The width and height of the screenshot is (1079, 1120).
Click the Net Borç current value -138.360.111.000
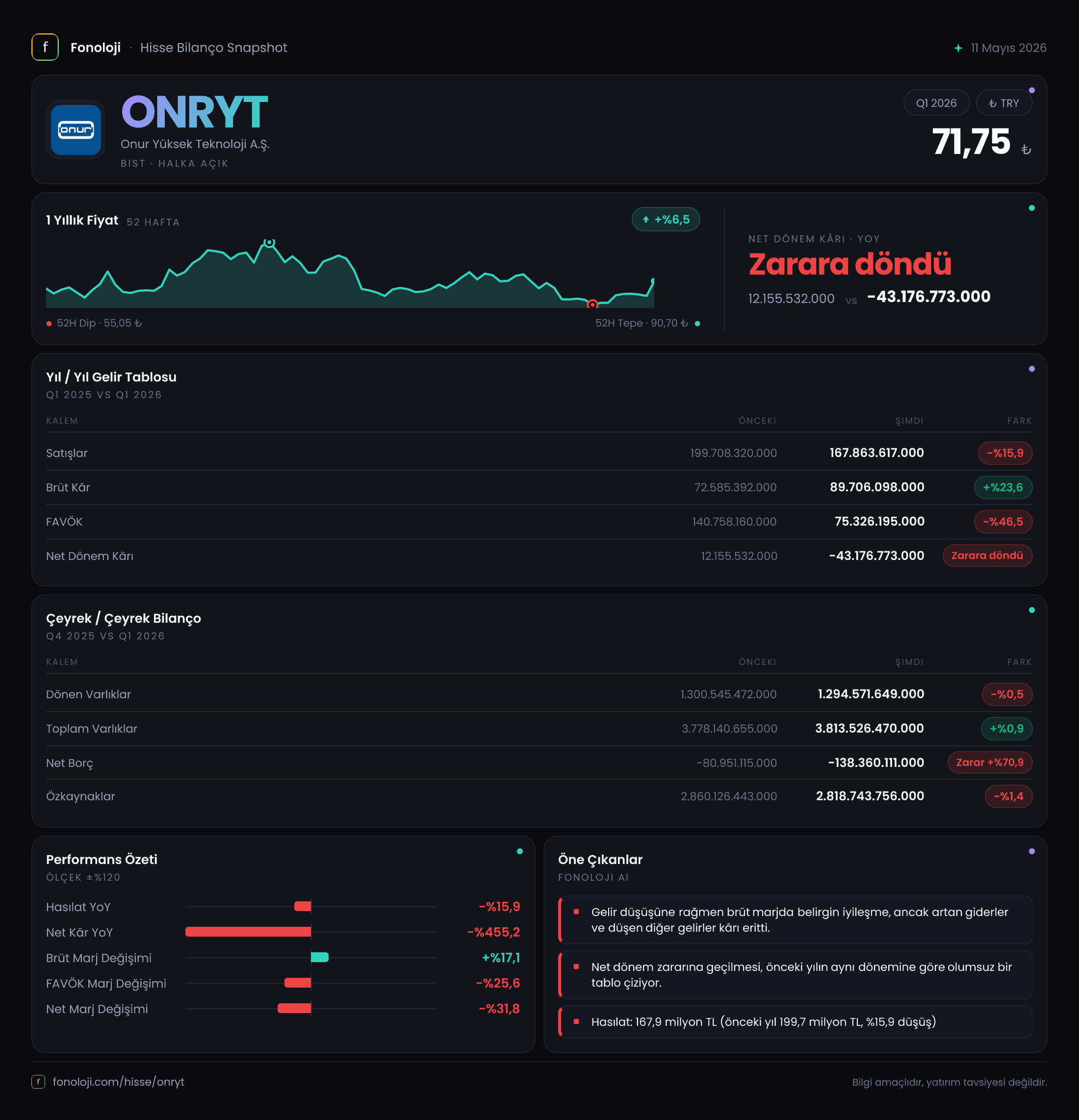876,763
